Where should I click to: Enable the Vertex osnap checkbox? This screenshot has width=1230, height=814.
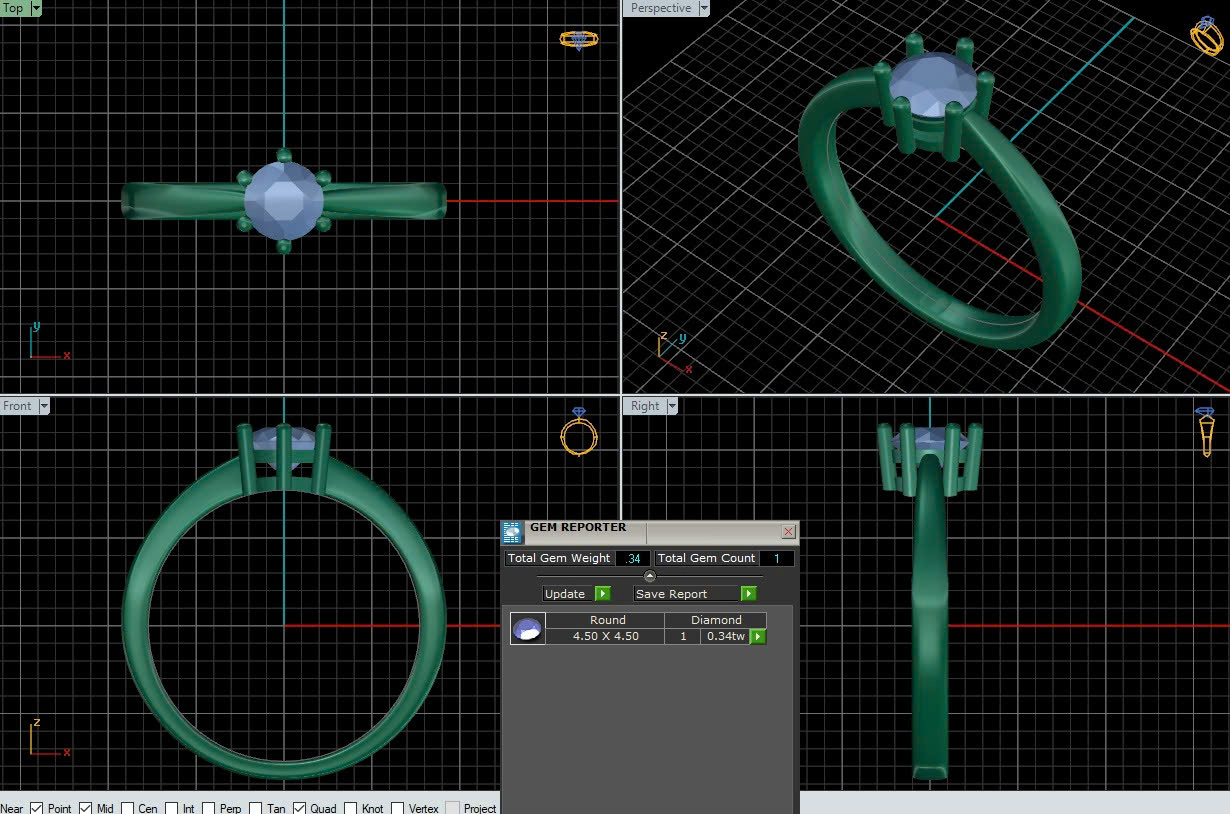click(x=398, y=808)
